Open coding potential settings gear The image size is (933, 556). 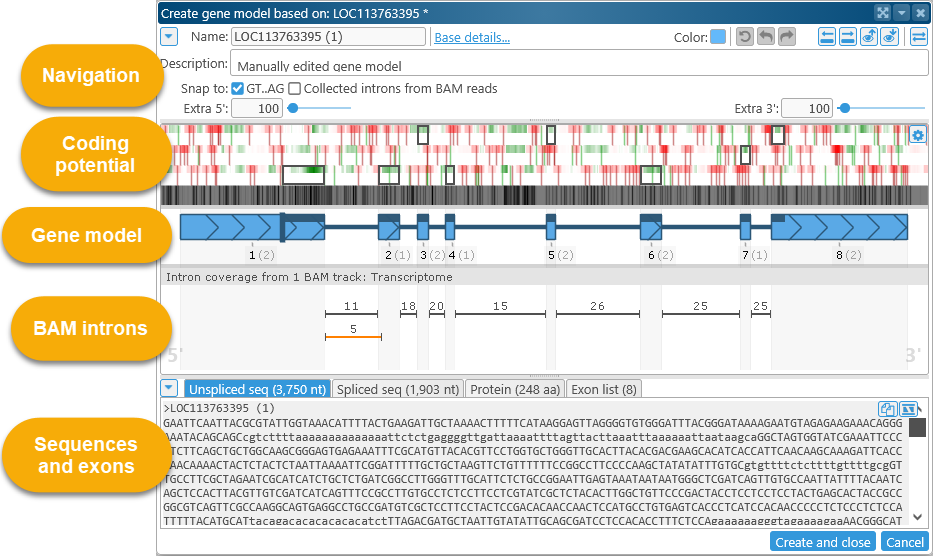(918, 135)
